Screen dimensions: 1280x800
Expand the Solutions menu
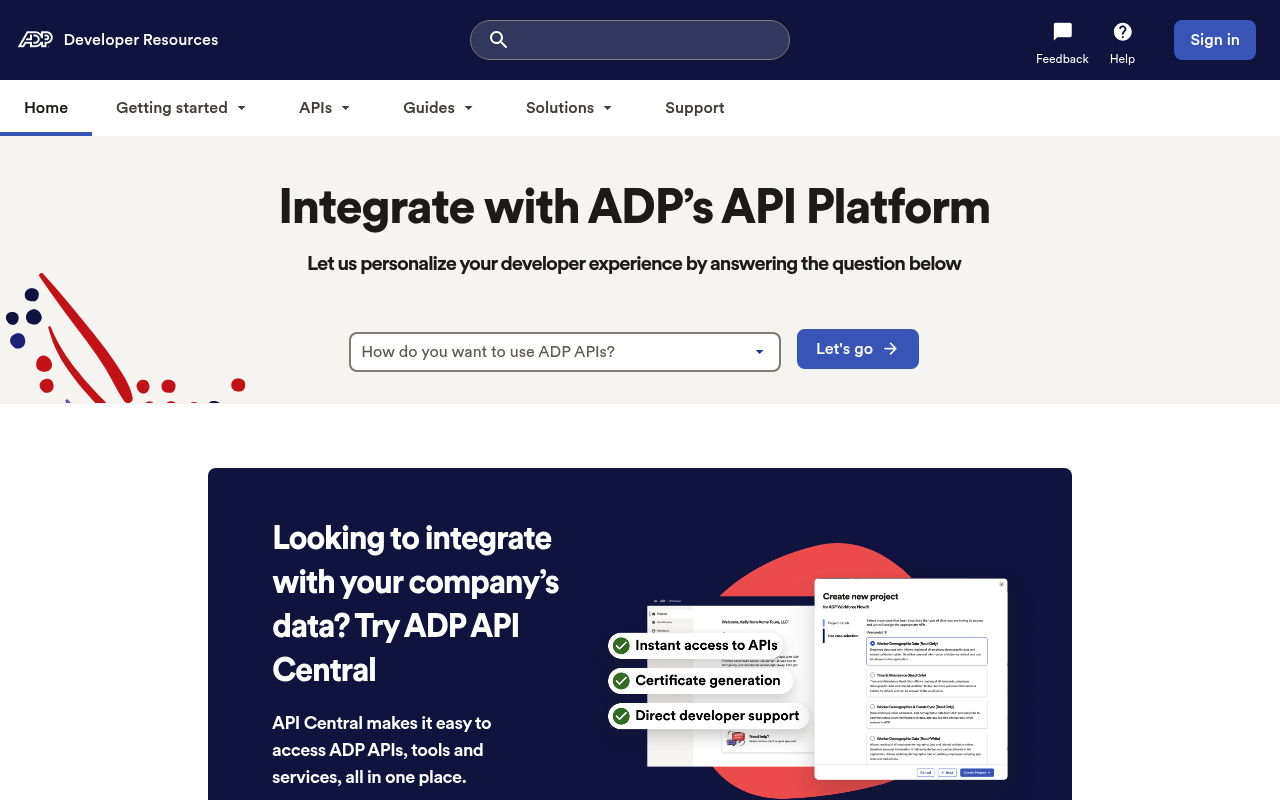569,108
